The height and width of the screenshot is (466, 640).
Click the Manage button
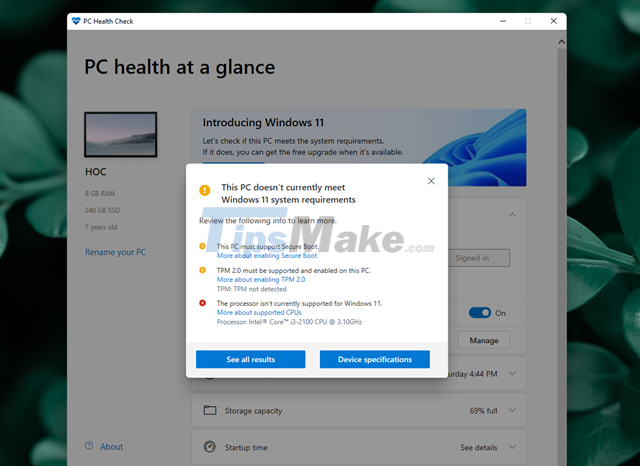tap(484, 340)
